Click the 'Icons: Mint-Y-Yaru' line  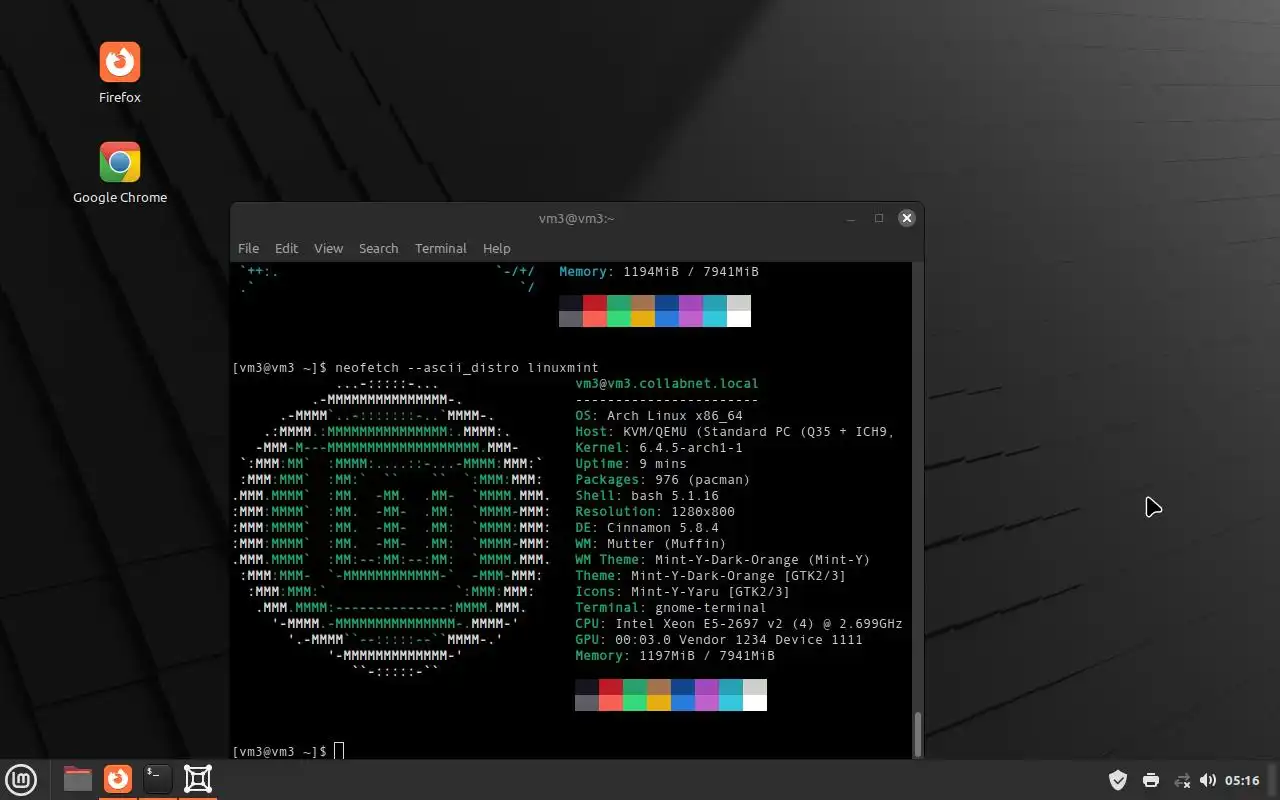point(683,591)
